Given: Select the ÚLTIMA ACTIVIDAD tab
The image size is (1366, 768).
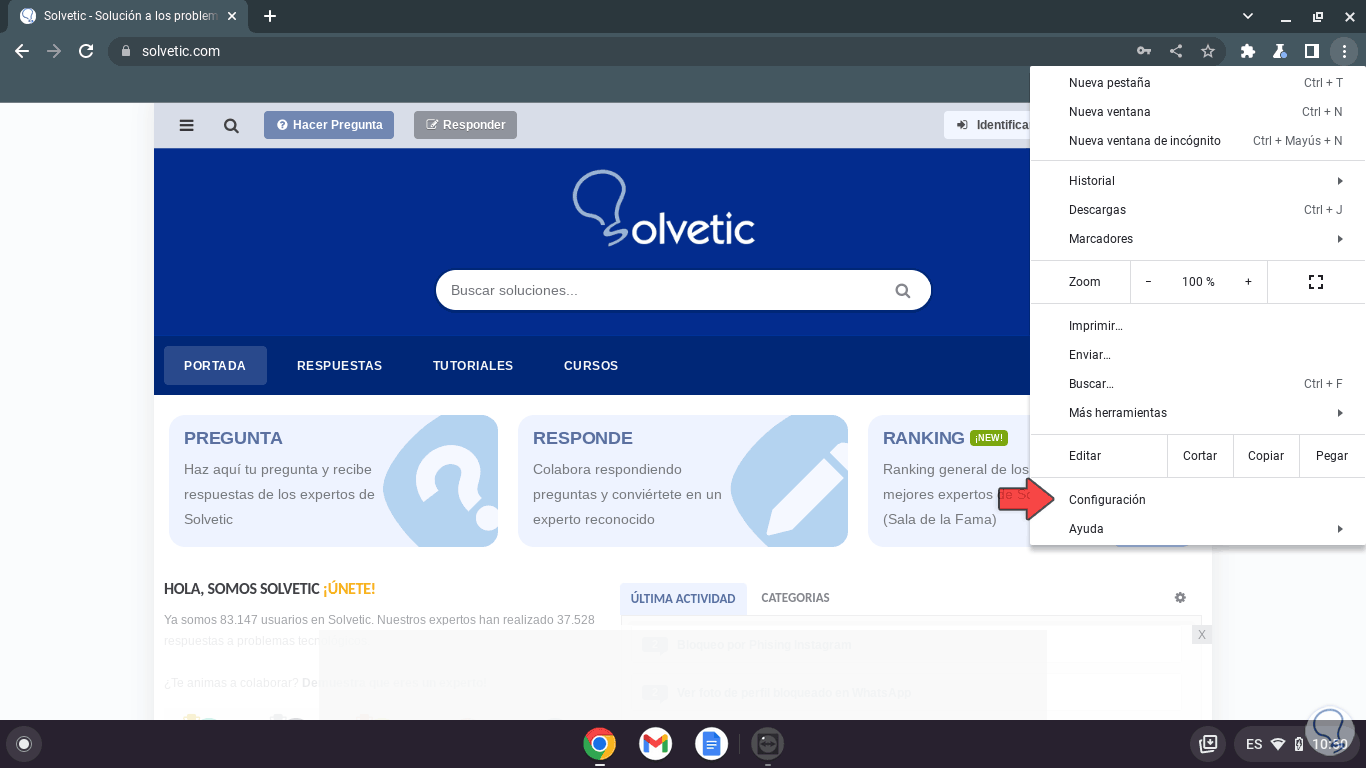Looking at the screenshot, I should tap(683, 598).
